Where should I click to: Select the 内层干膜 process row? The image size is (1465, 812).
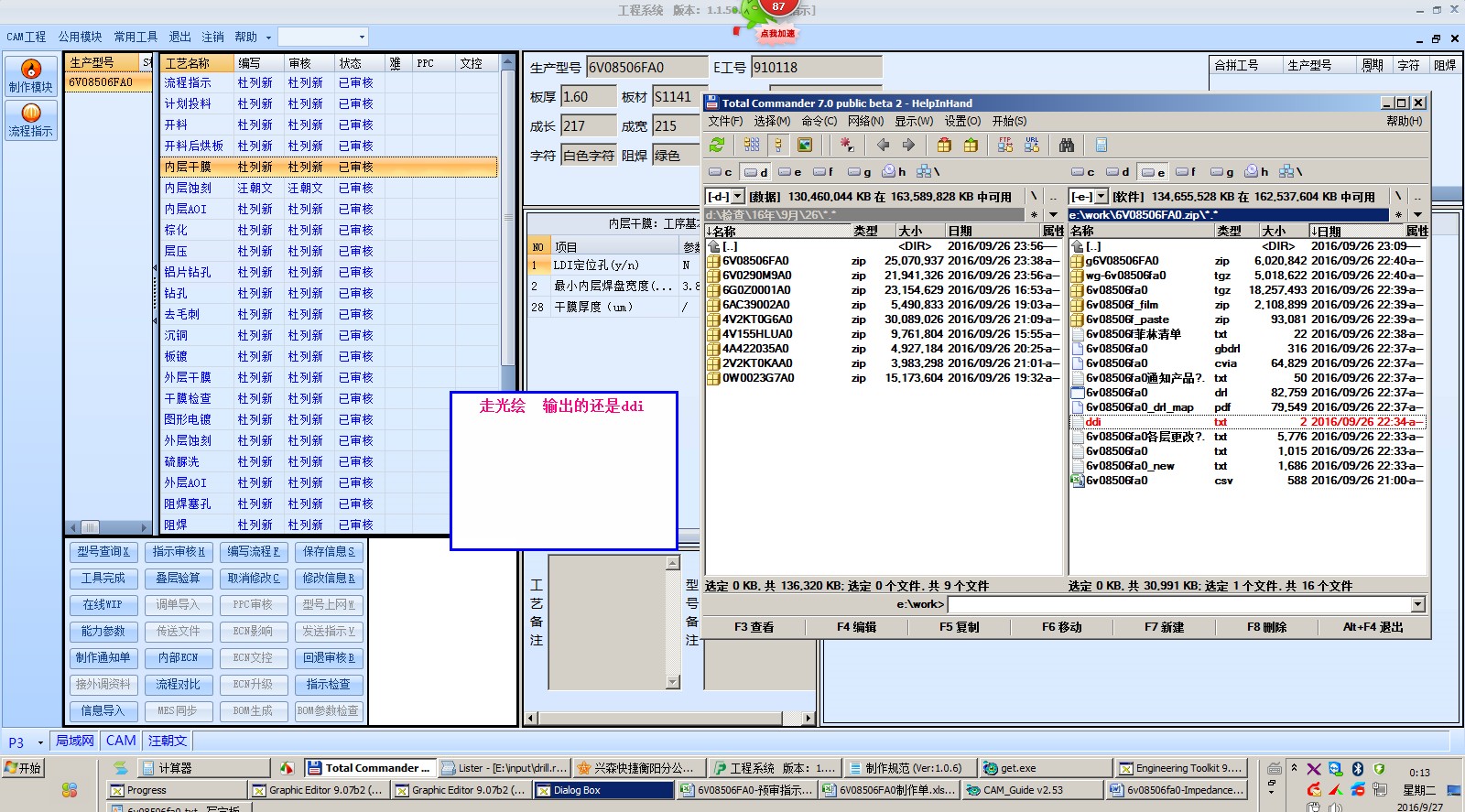tap(330, 167)
